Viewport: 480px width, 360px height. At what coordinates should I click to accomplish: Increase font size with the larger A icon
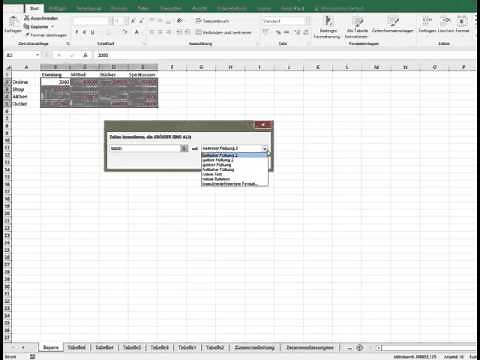pyautogui.click(x=133, y=21)
